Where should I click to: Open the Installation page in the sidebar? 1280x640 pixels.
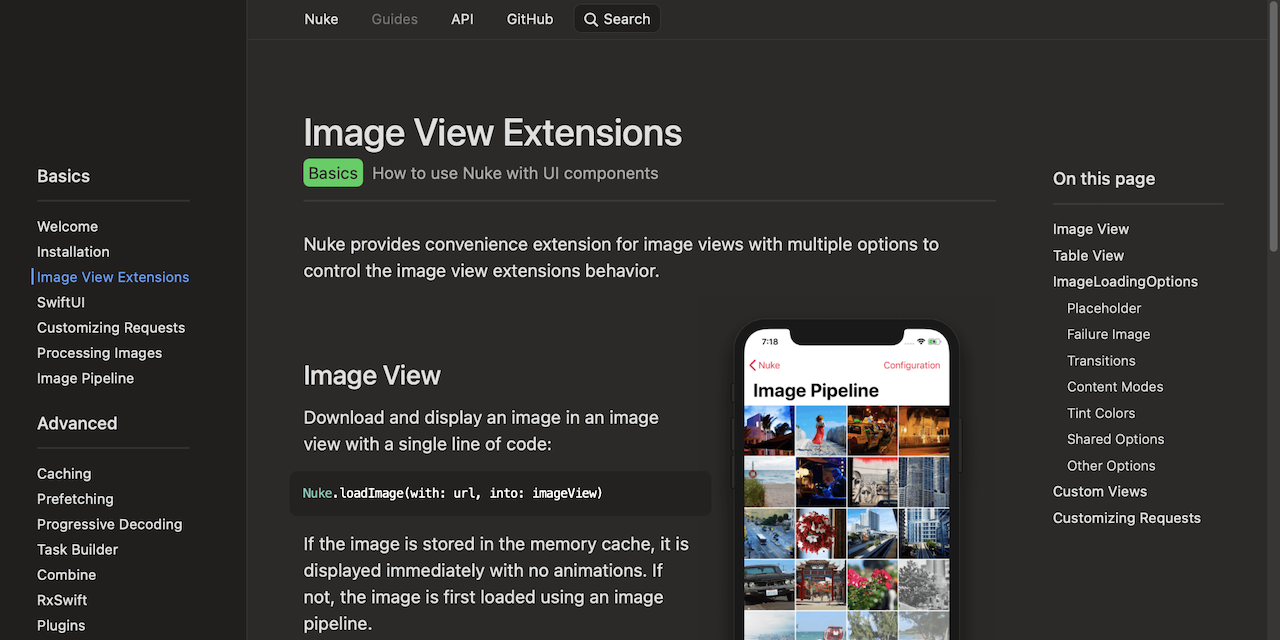(73, 252)
